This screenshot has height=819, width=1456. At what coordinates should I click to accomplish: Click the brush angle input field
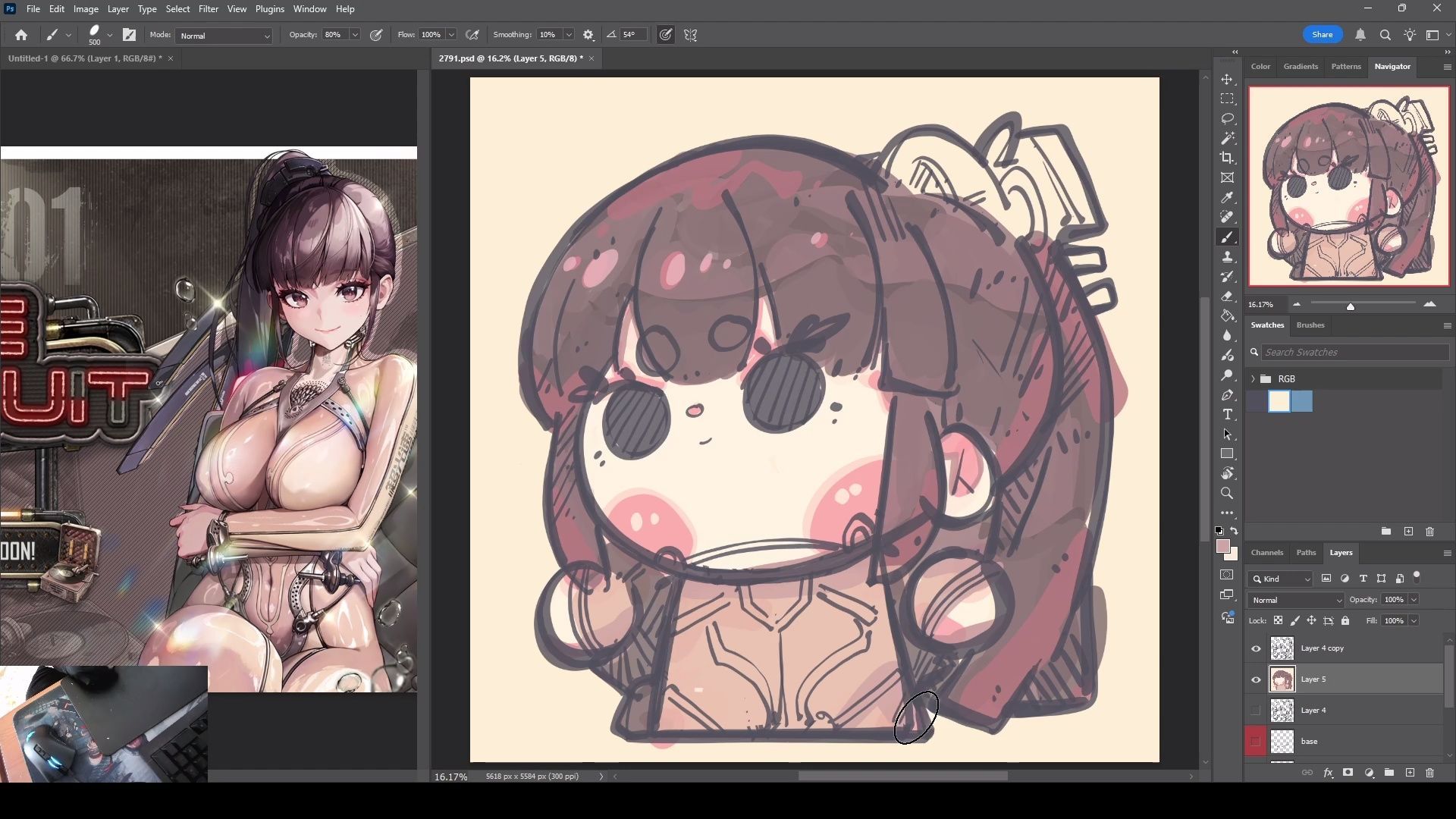(632, 35)
